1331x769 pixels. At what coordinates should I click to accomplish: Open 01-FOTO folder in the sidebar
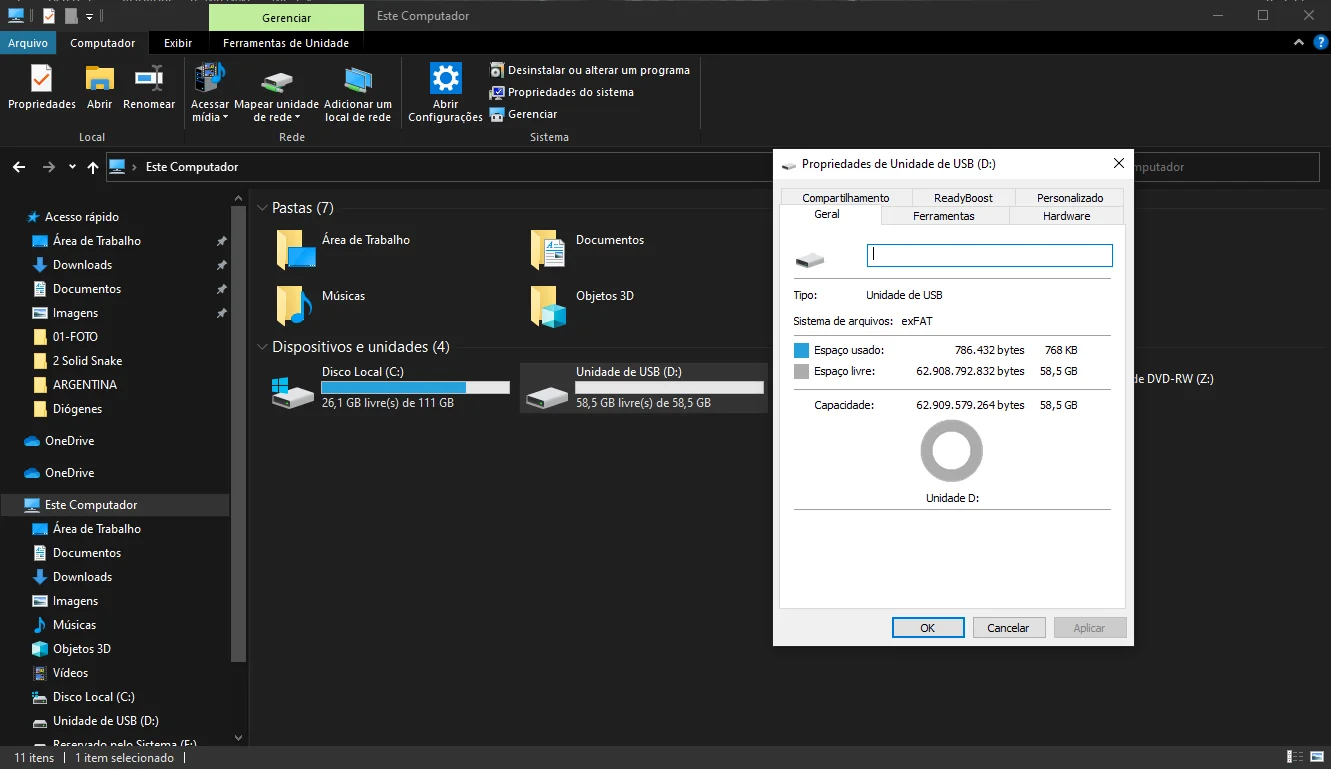point(75,337)
